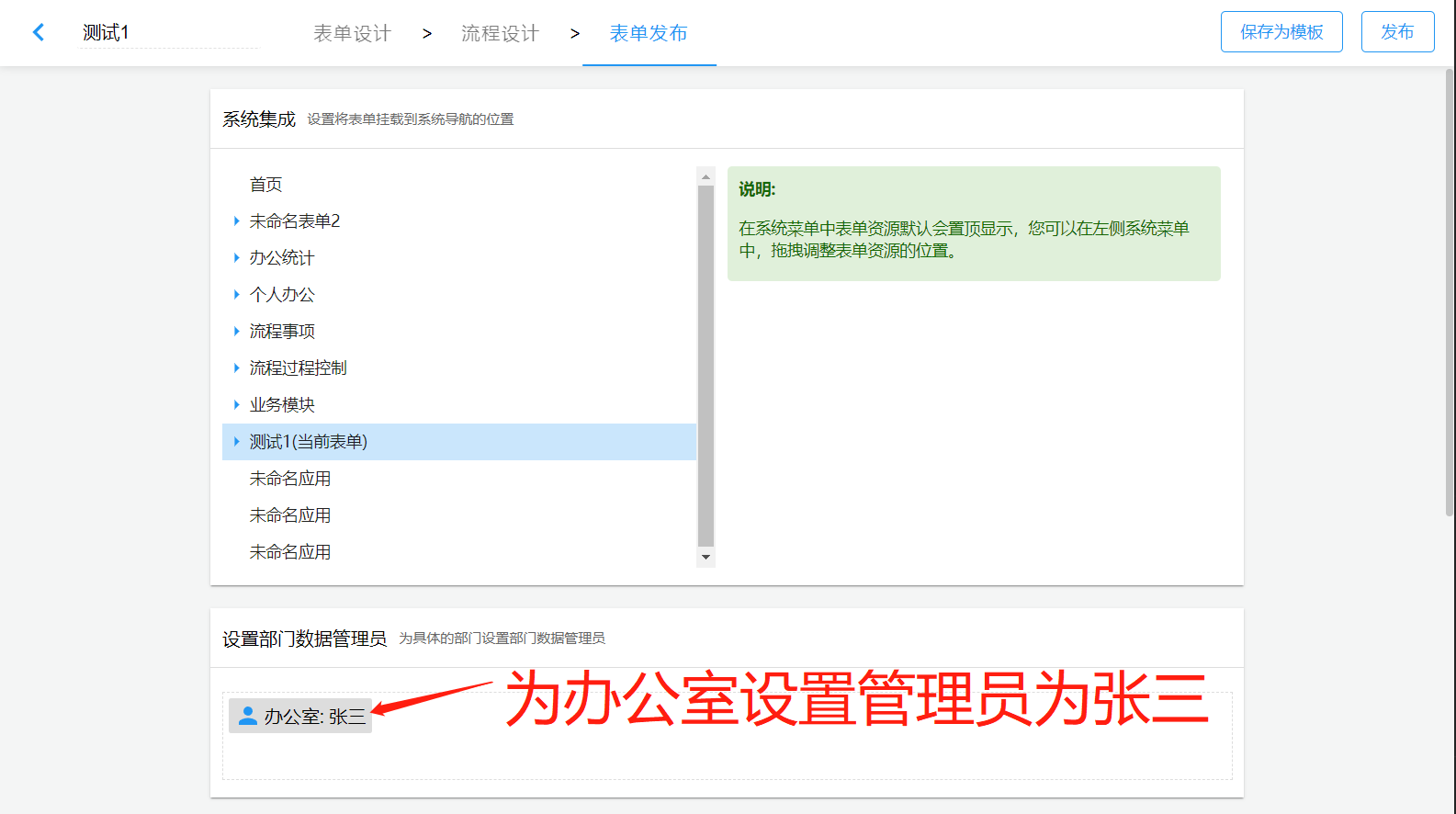Select 测试1(当前表单) highlighted row
This screenshot has width=1456, height=814.
tap(459, 442)
